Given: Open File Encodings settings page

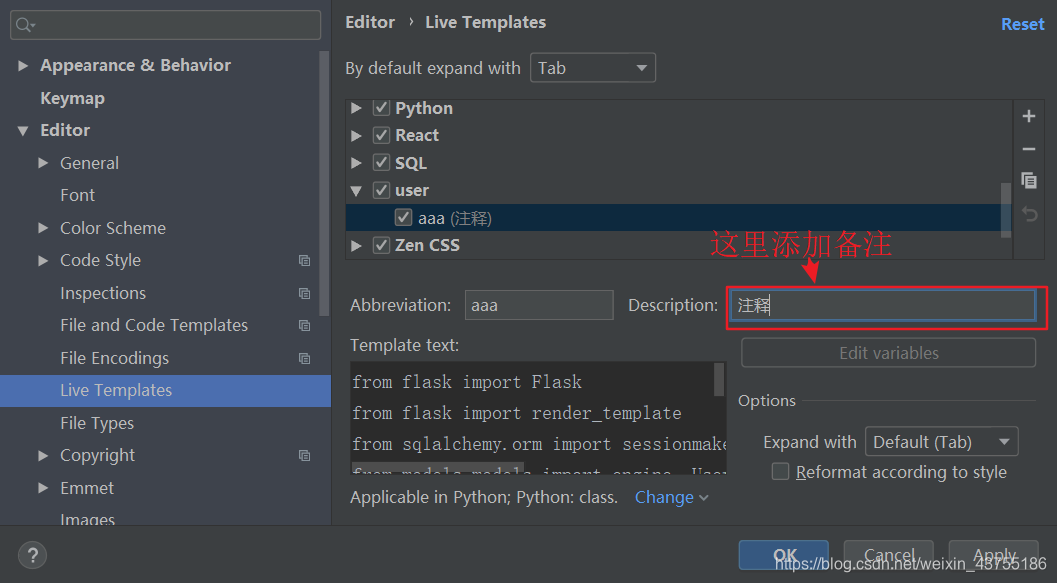Looking at the screenshot, I should [115, 359].
